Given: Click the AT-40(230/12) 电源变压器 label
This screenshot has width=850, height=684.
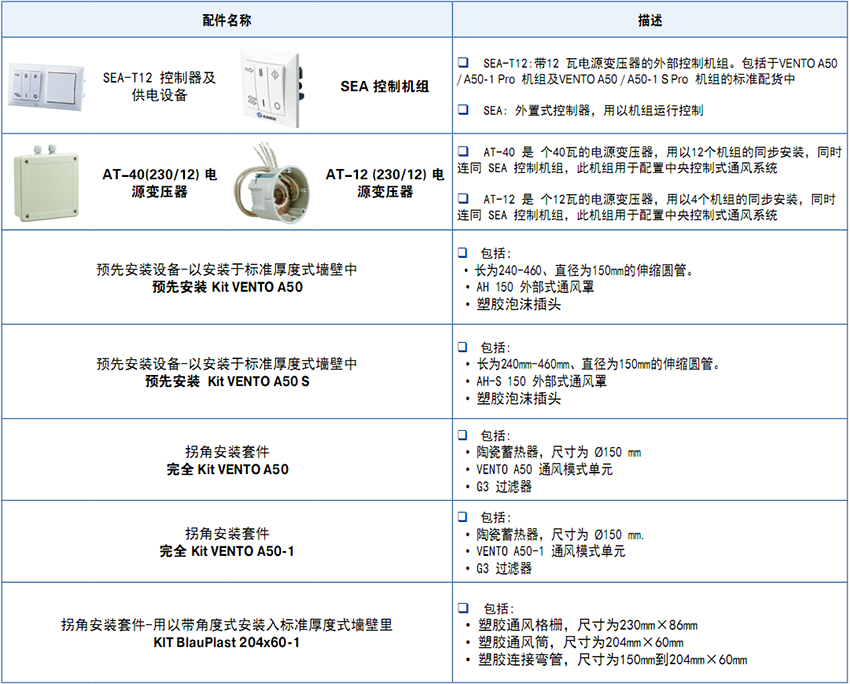Looking at the screenshot, I should tap(160, 183).
